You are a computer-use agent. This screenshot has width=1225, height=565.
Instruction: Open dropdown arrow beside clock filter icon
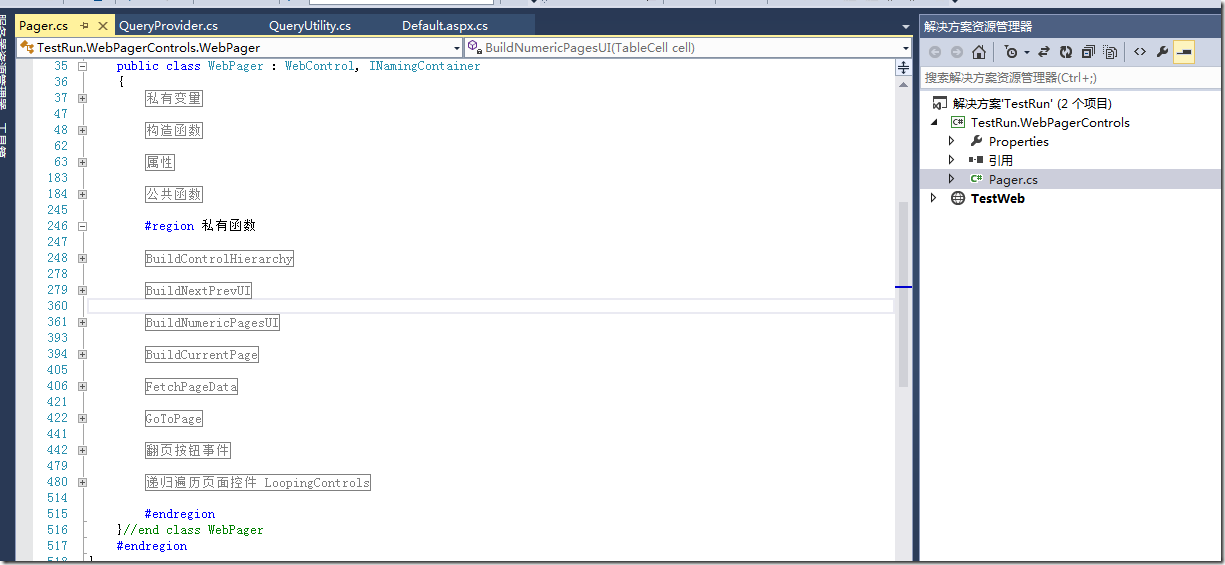(x=1026, y=52)
